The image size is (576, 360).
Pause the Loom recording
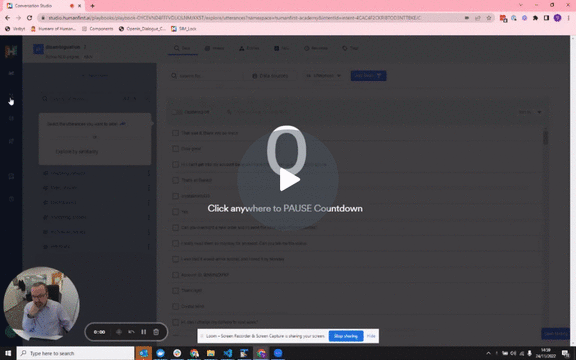pos(144,332)
